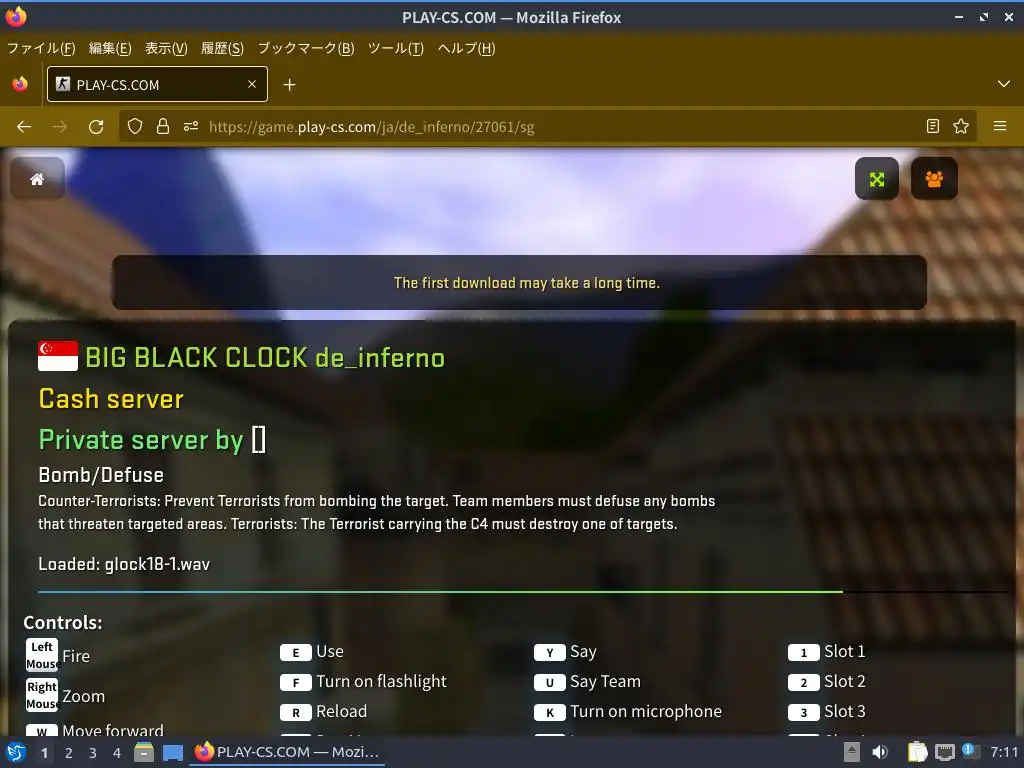The height and width of the screenshot is (768, 1024).
Task: Switch to workspace 4 in taskbar
Action: coord(117,753)
